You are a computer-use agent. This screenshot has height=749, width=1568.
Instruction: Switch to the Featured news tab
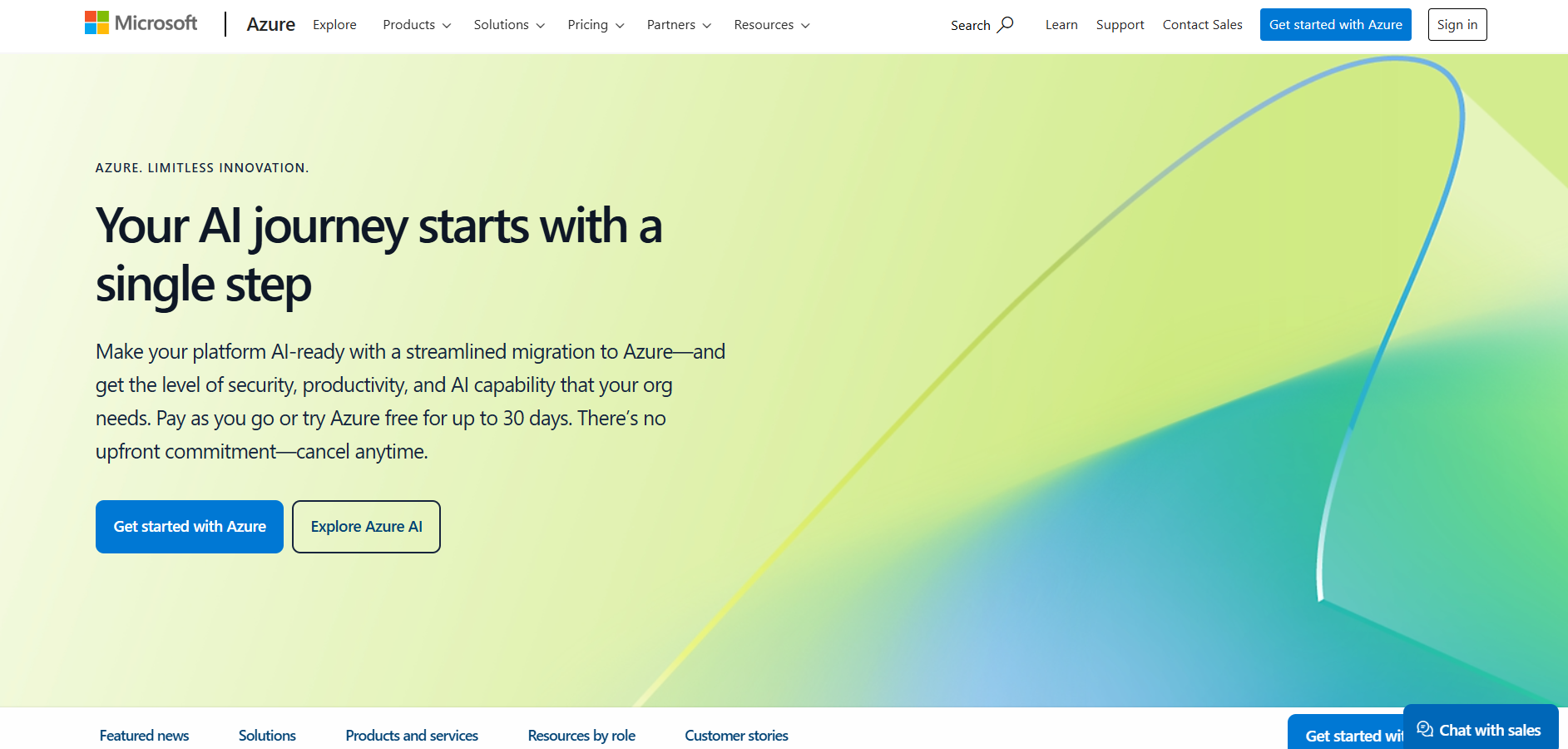144,736
